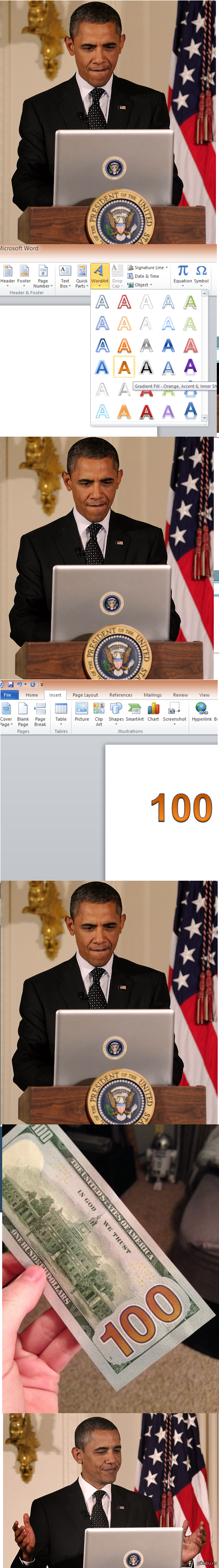
Task: Switch to the Page Layout tab
Action: coord(85,695)
